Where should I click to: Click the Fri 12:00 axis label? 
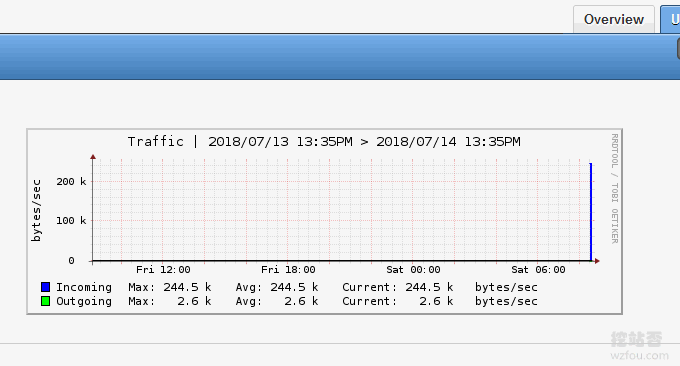tap(163, 270)
